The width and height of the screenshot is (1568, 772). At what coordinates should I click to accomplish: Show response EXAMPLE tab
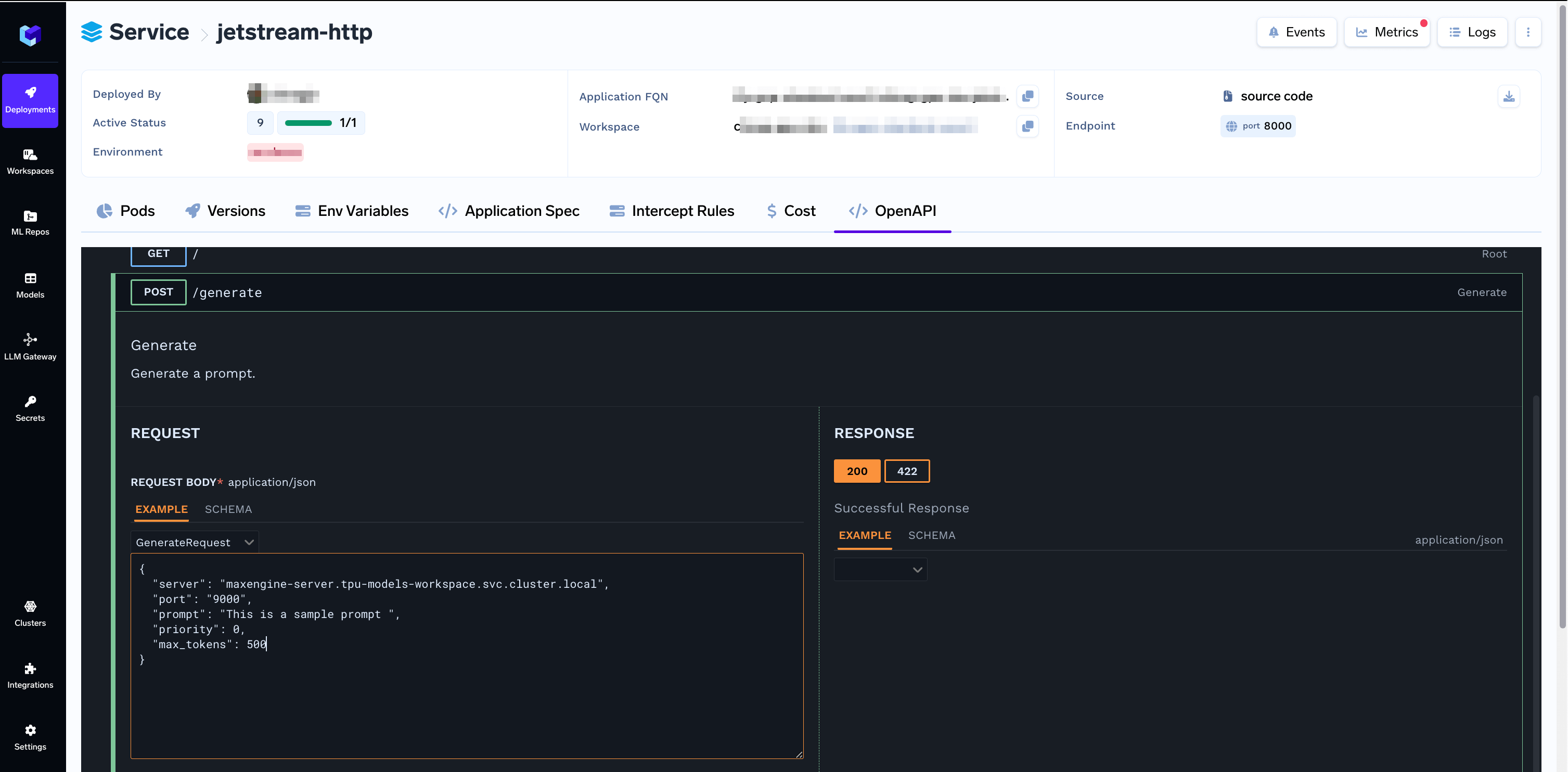pos(864,535)
